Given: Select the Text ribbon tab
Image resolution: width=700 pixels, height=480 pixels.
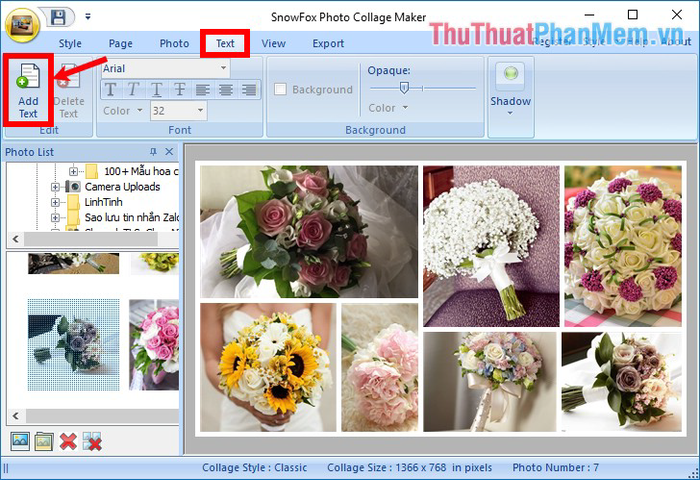Looking at the screenshot, I should tap(225, 43).
